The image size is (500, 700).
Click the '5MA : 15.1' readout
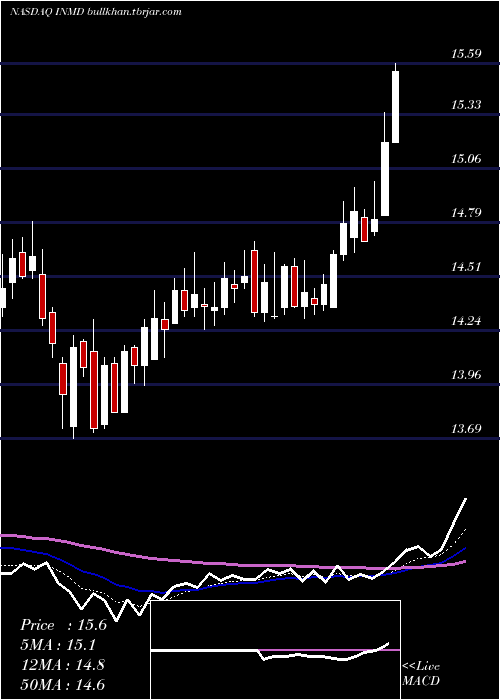coord(59,645)
